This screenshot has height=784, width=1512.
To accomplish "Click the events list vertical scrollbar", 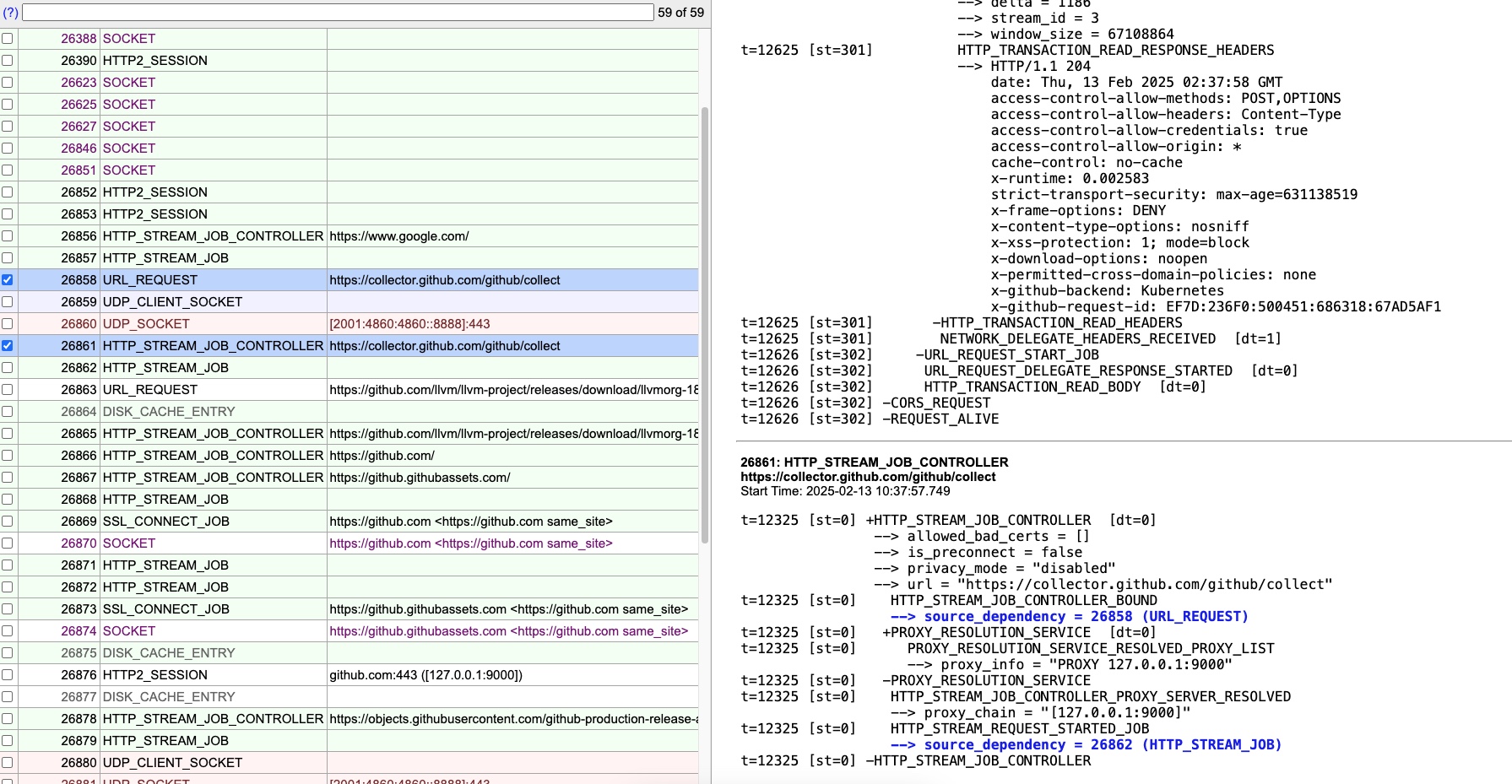I will click(705, 325).
